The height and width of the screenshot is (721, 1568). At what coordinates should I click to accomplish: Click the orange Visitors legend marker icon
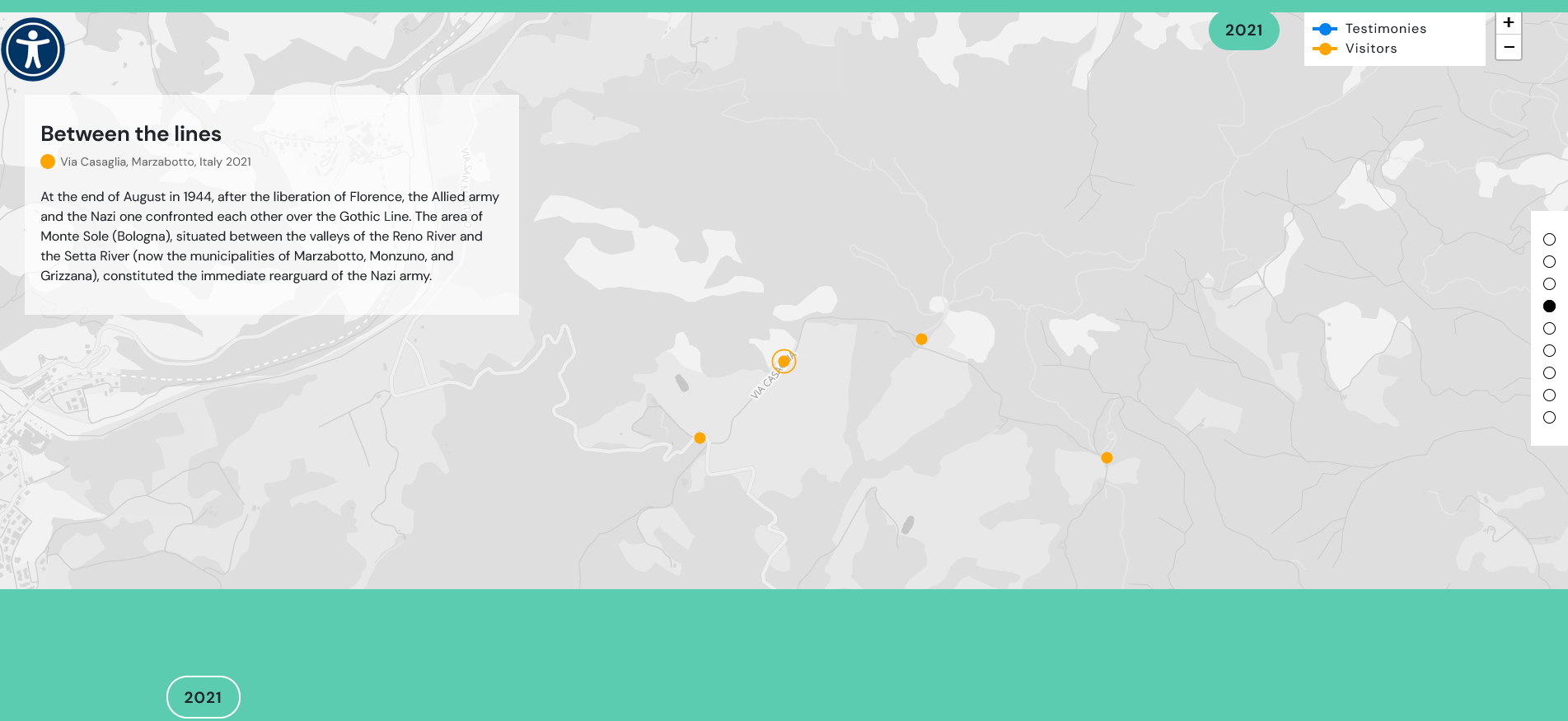pos(1324,49)
